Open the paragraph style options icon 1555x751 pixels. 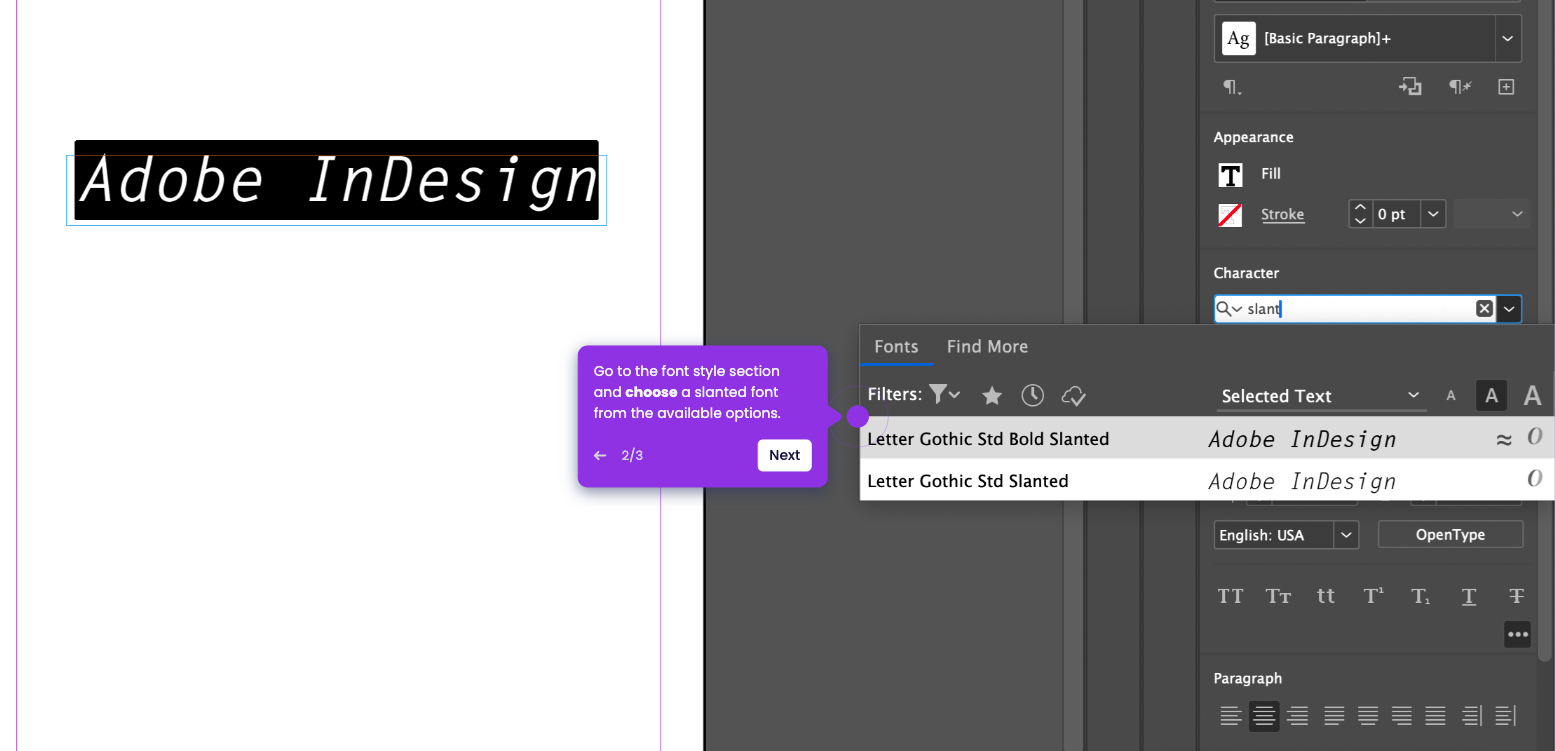click(1232, 88)
